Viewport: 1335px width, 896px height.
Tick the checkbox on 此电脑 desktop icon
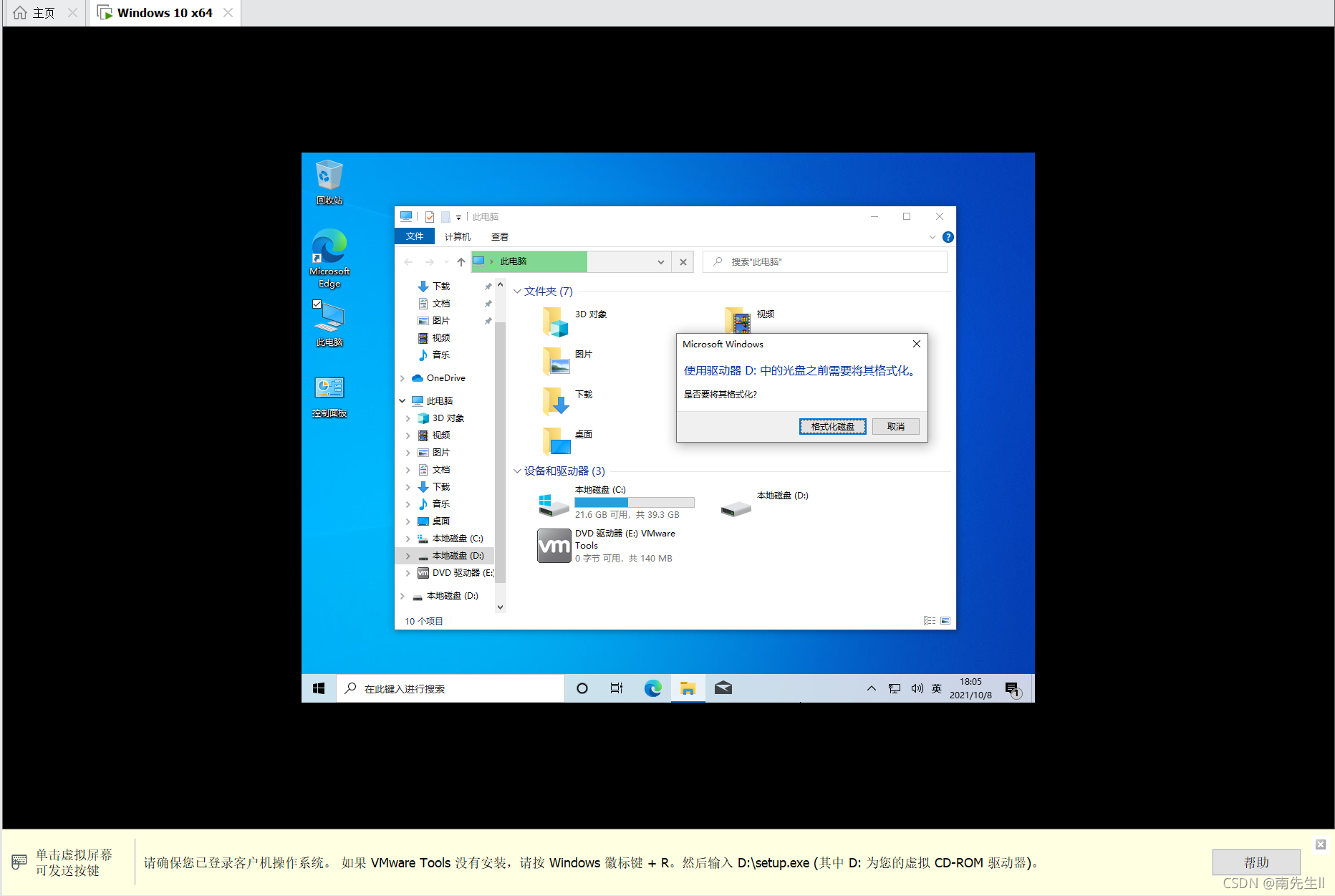coord(317,304)
